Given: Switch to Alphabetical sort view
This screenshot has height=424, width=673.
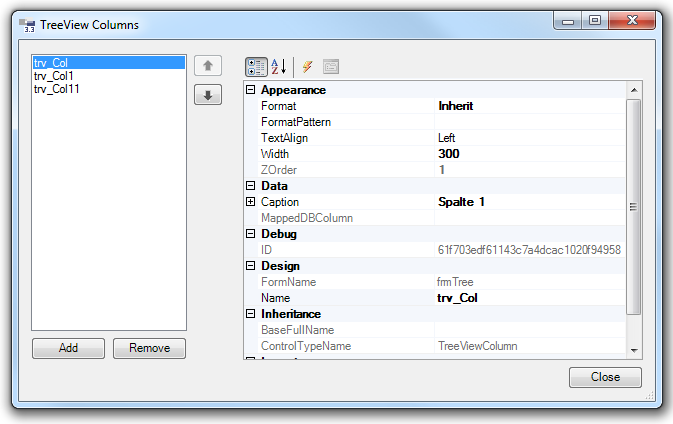Looking at the screenshot, I should coord(278,67).
